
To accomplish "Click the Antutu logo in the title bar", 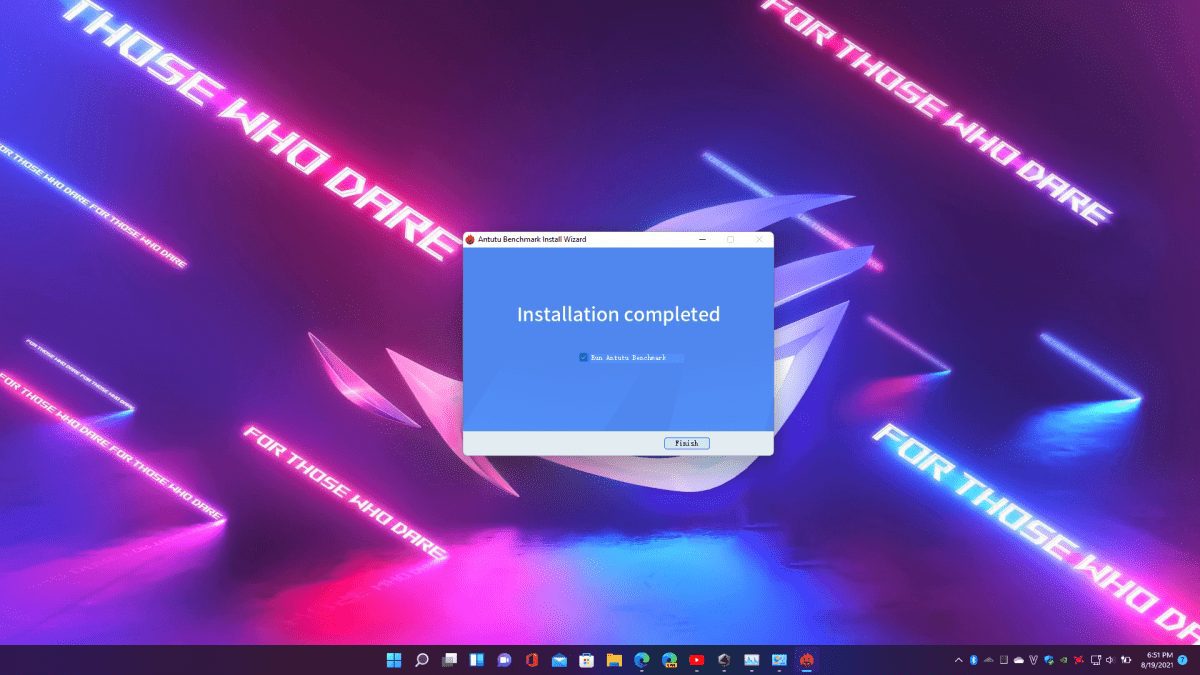I will tap(470, 240).
